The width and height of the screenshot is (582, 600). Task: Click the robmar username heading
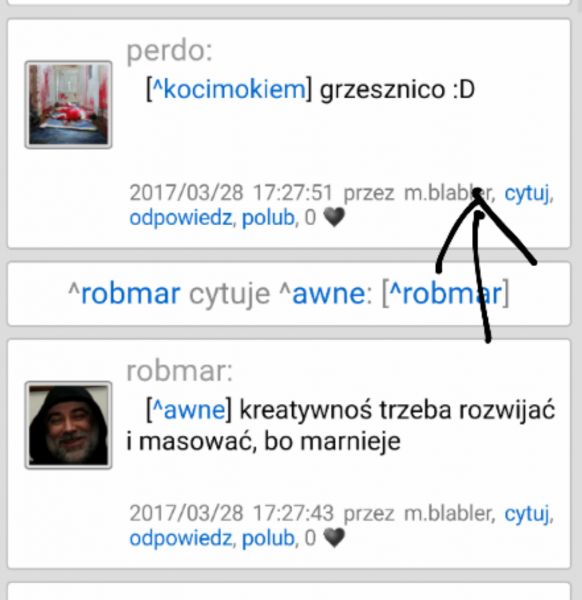pyautogui.click(x=179, y=371)
